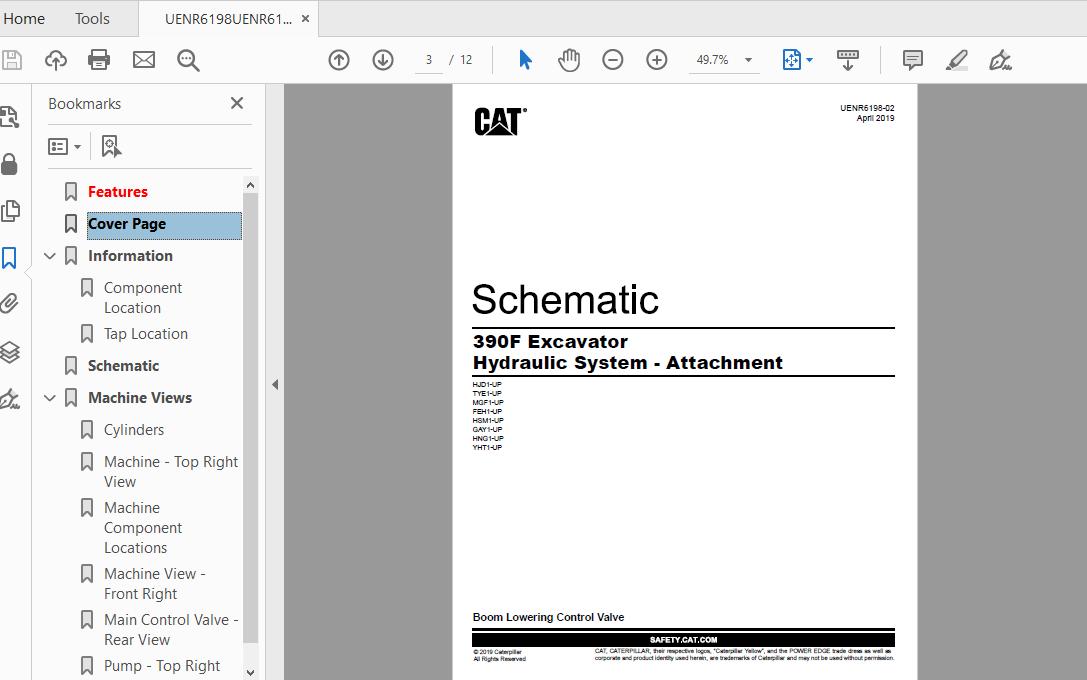This screenshot has height=680, width=1087.
Task: Click the CAT logo on the document
Action: (500, 121)
